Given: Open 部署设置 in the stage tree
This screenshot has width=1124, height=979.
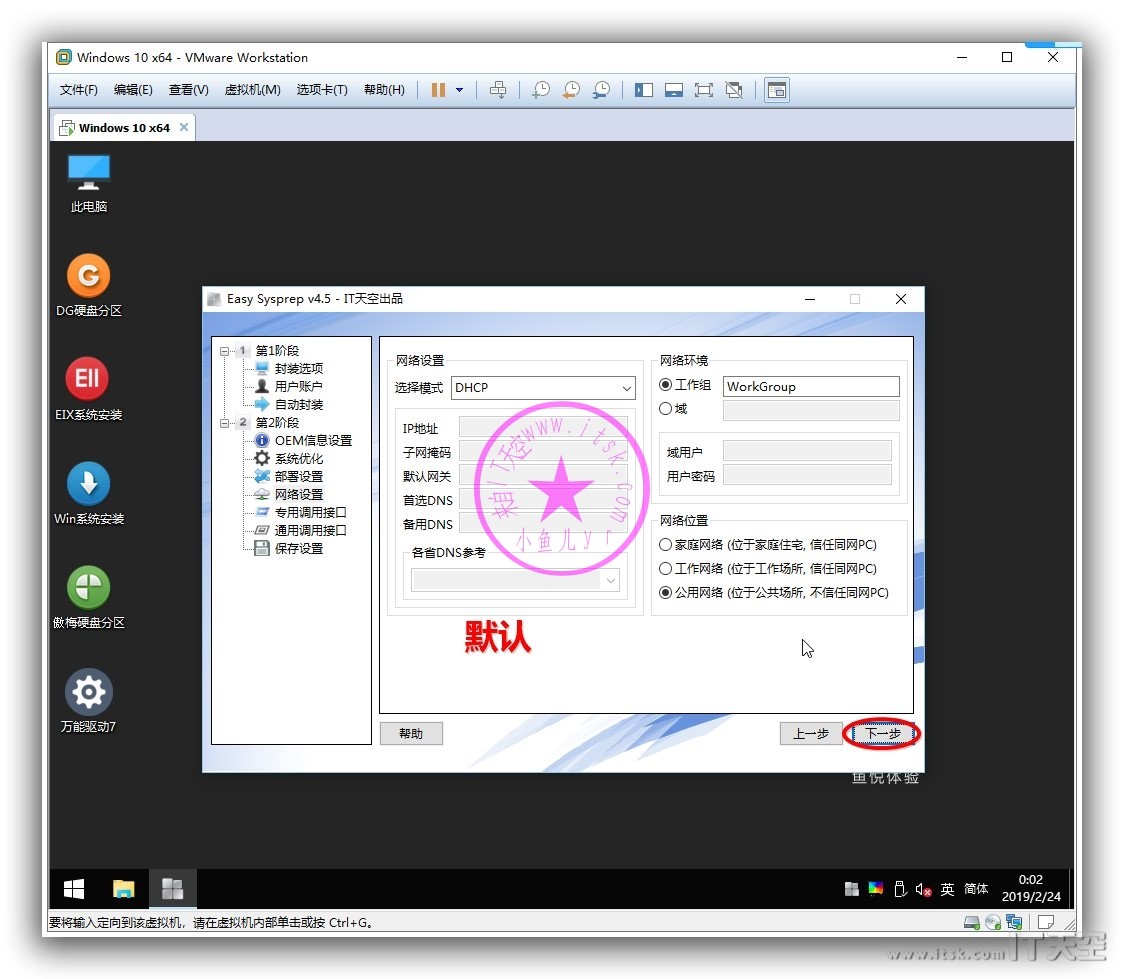Looking at the screenshot, I should (298, 476).
